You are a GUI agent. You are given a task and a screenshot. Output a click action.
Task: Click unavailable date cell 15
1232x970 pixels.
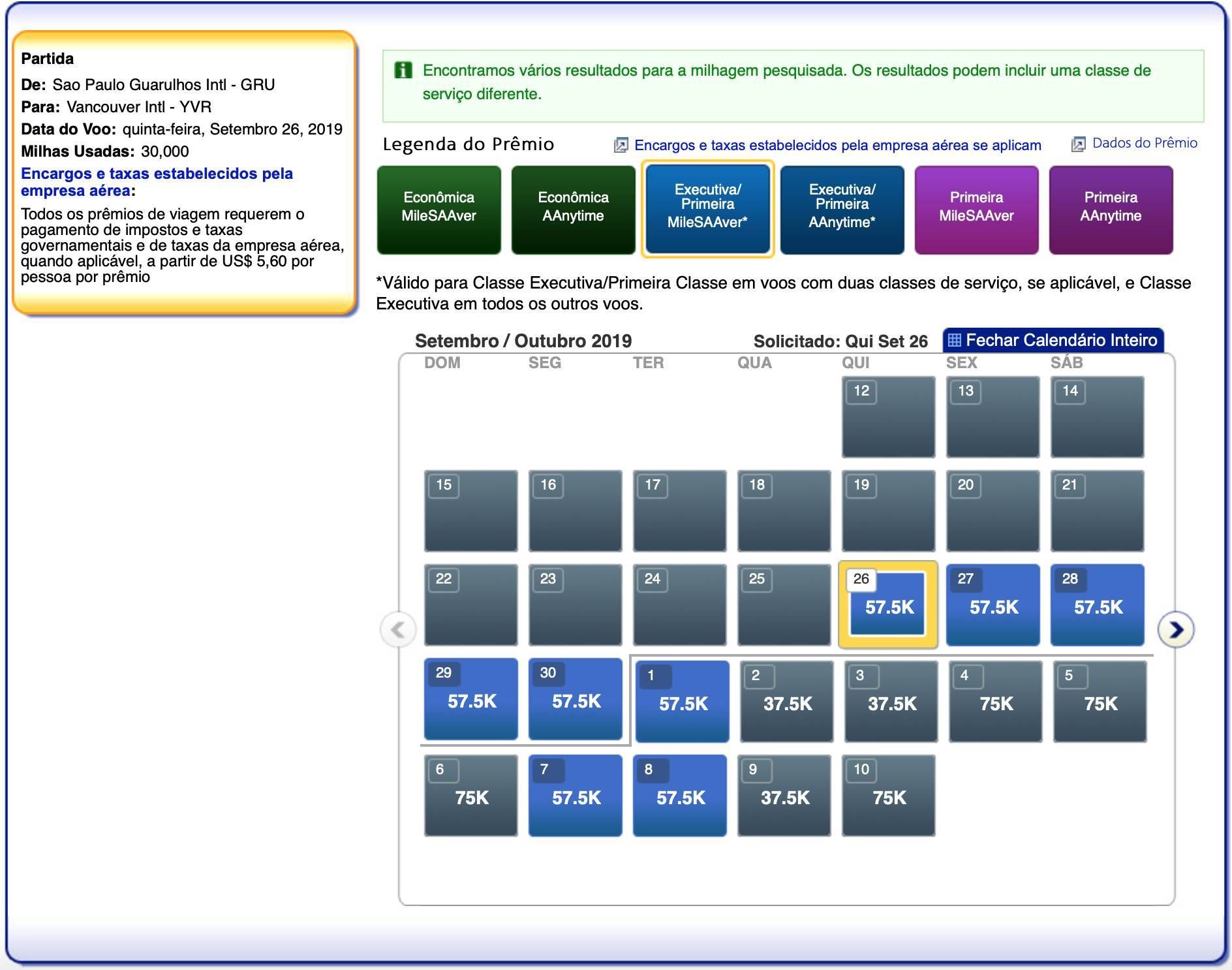470,511
